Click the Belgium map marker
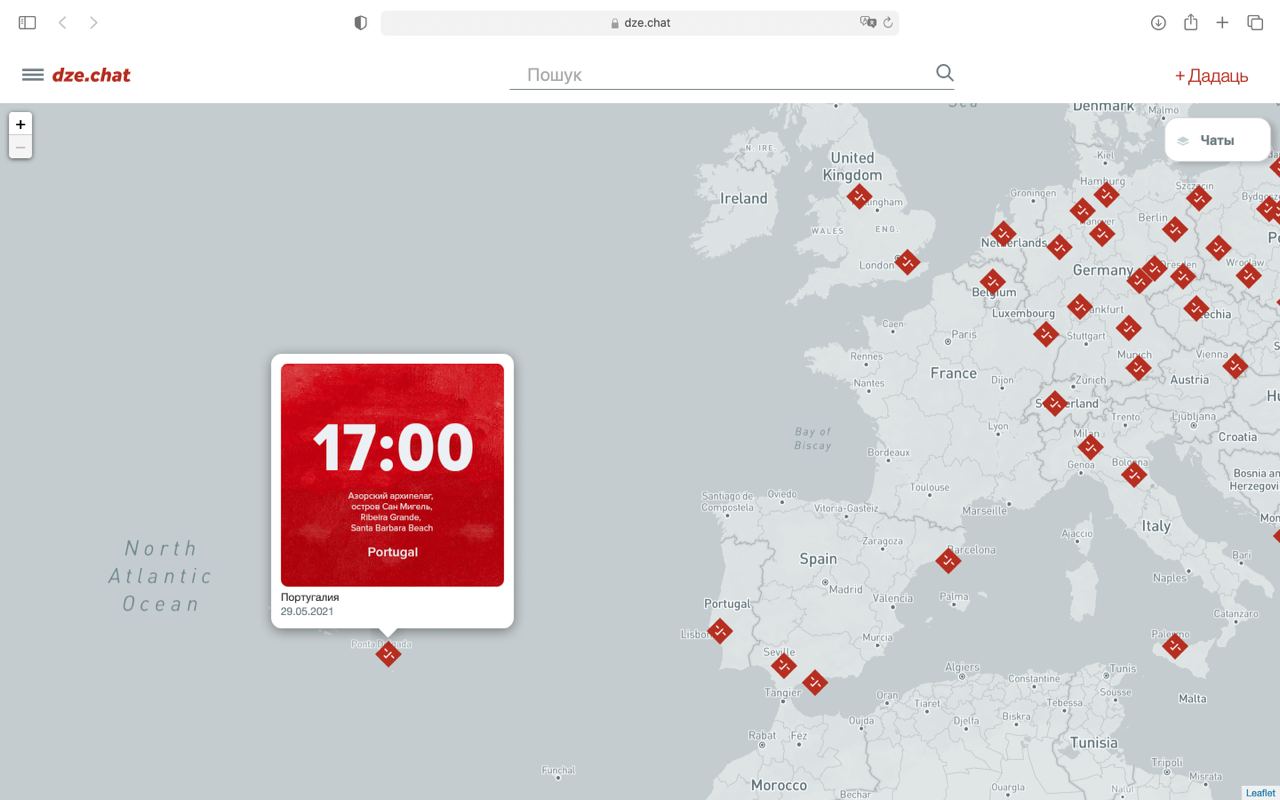The image size is (1280, 800). [x=992, y=281]
